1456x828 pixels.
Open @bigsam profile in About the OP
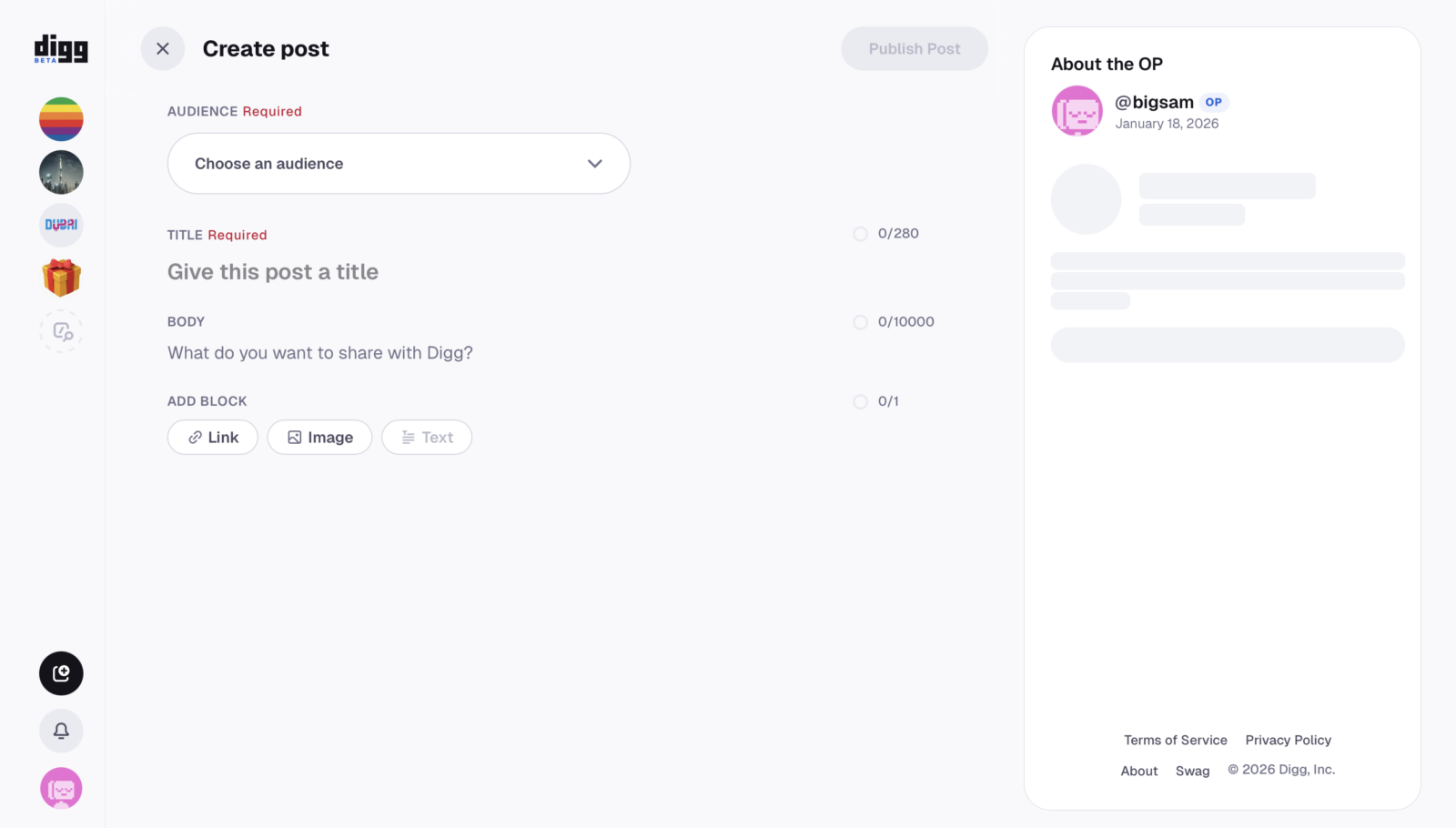tap(1154, 103)
